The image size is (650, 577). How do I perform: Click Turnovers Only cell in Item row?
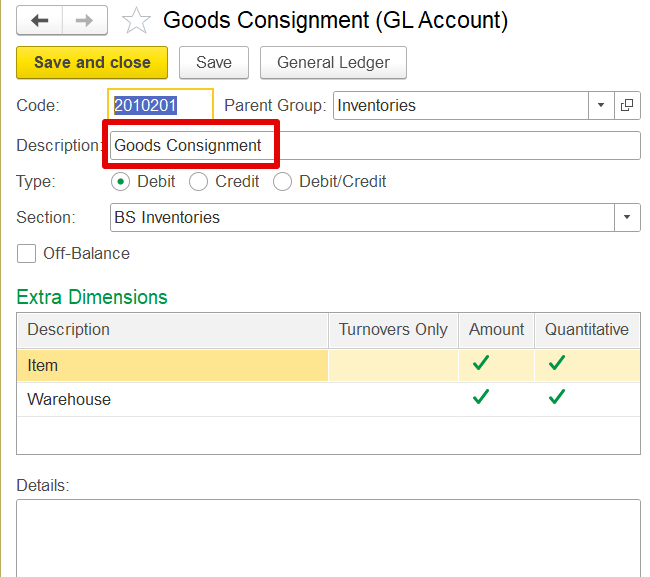pyautogui.click(x=393, y=365)
